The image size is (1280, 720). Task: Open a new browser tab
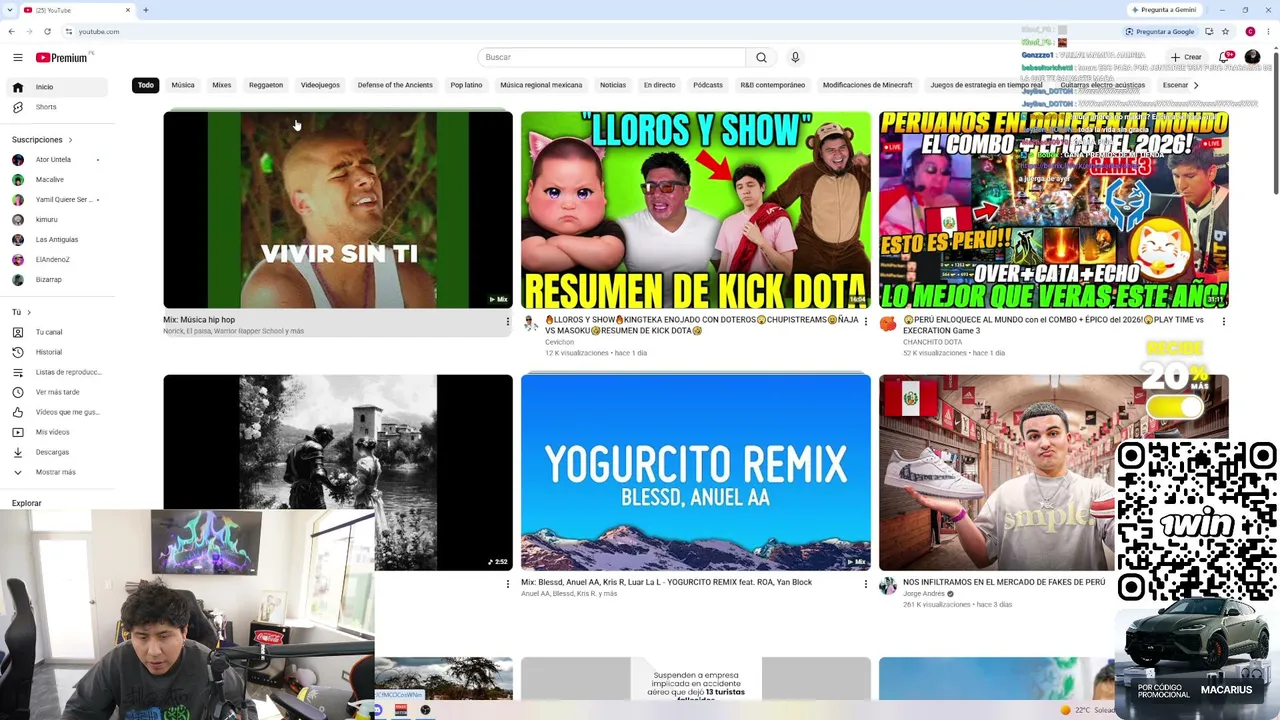tap(145, 10)
